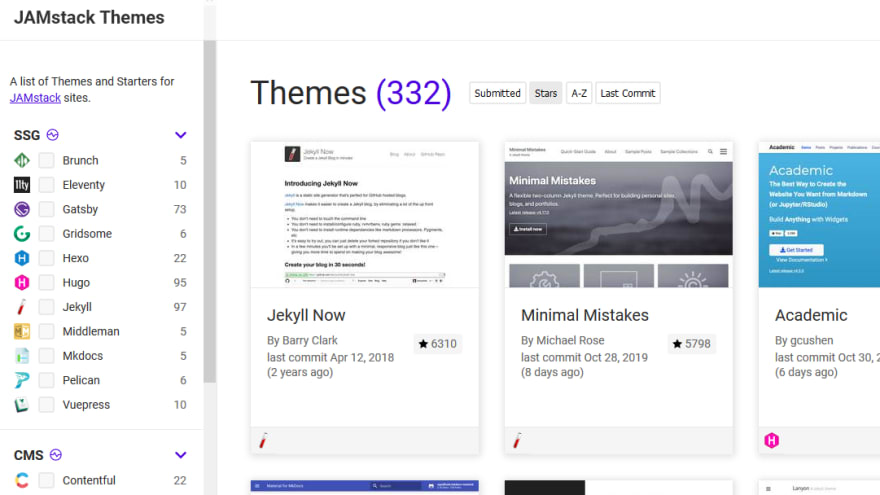
Task: Check the Contentful filter checkbox
Action: point(47,480)
